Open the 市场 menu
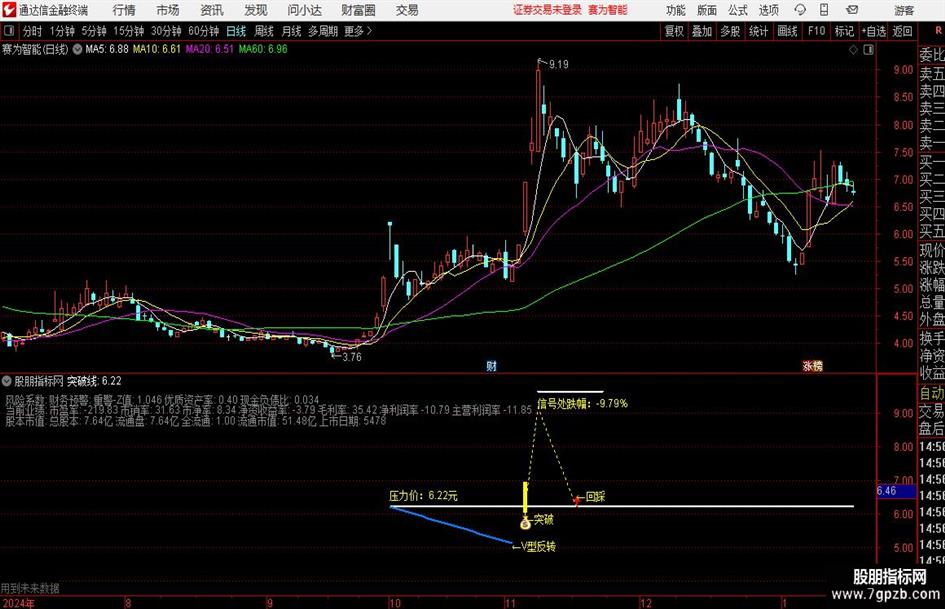Image resolution: width=945 pixels, height=609 pixels. coord(168,10)
